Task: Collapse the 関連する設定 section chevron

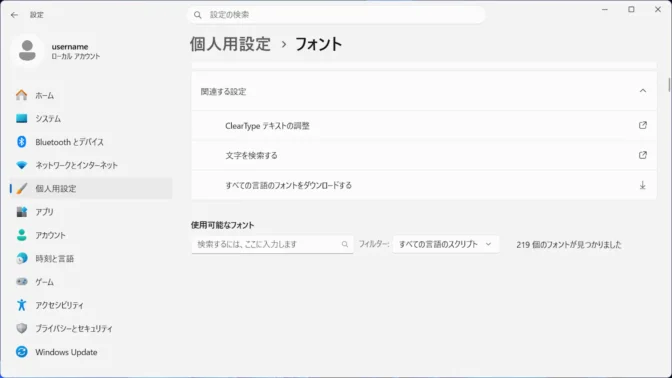Action: coord(642,91)
